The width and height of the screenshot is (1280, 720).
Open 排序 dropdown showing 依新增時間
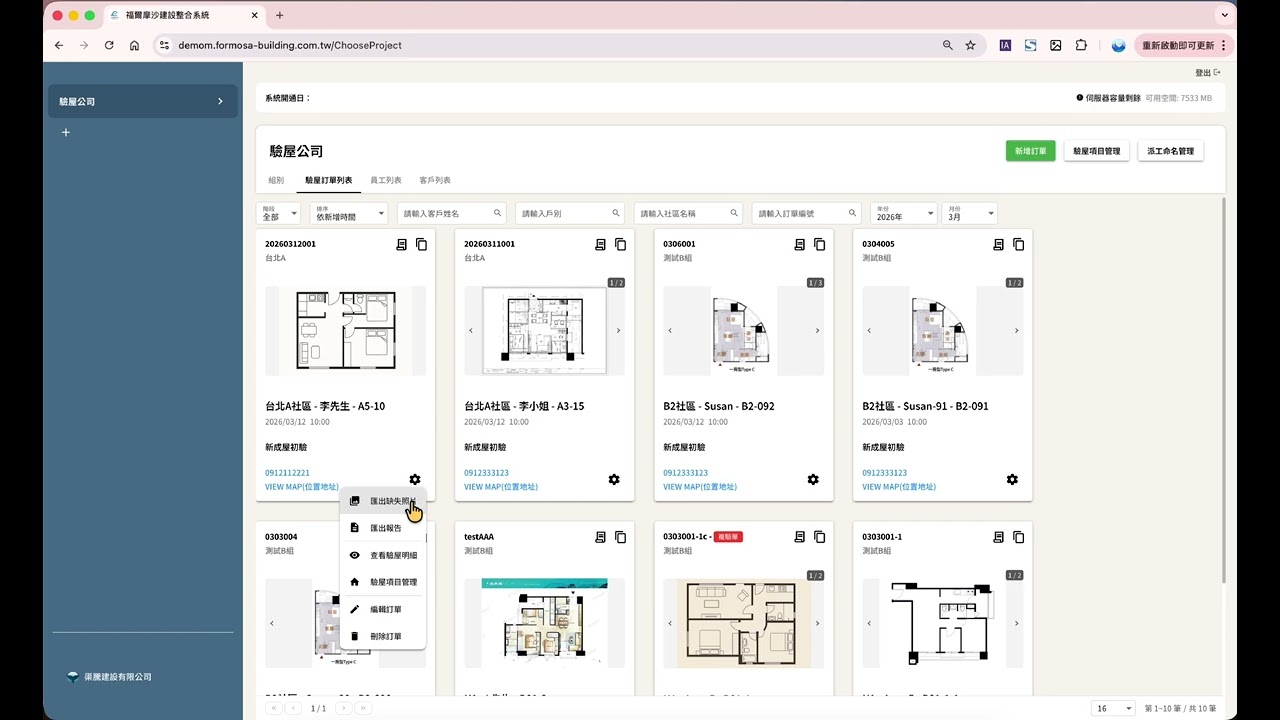pos(350,213)
